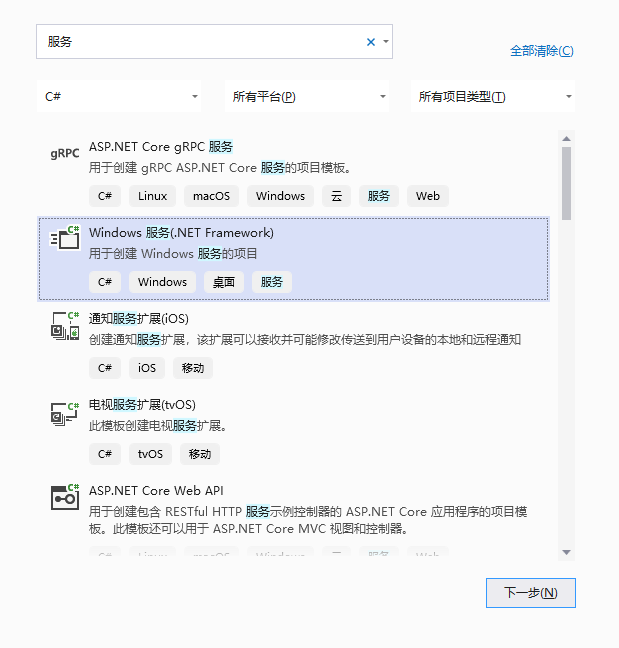The image size is (619, 648).
Task: Click the Windows 服务 template icon
Action: click(65, 238)
